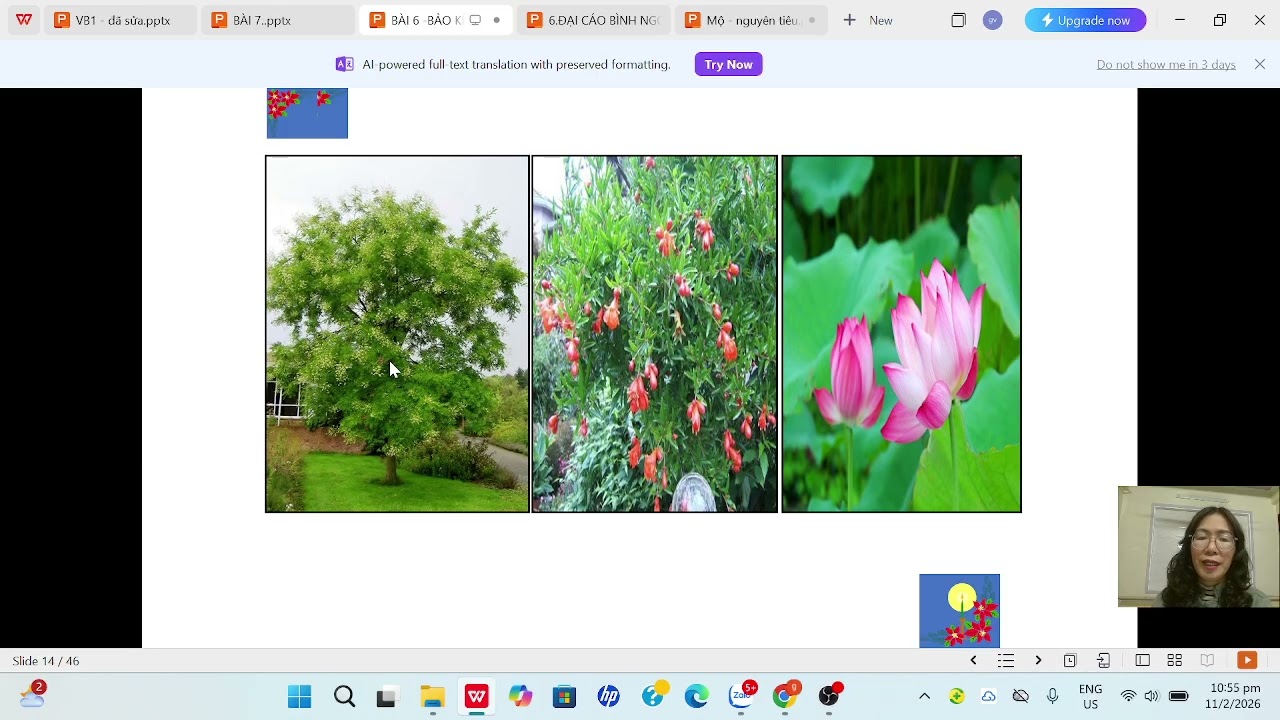Open Zalo from the taskbar
Image resolution: width=1280 pixels, height=720 pixels.
[742, 696]
